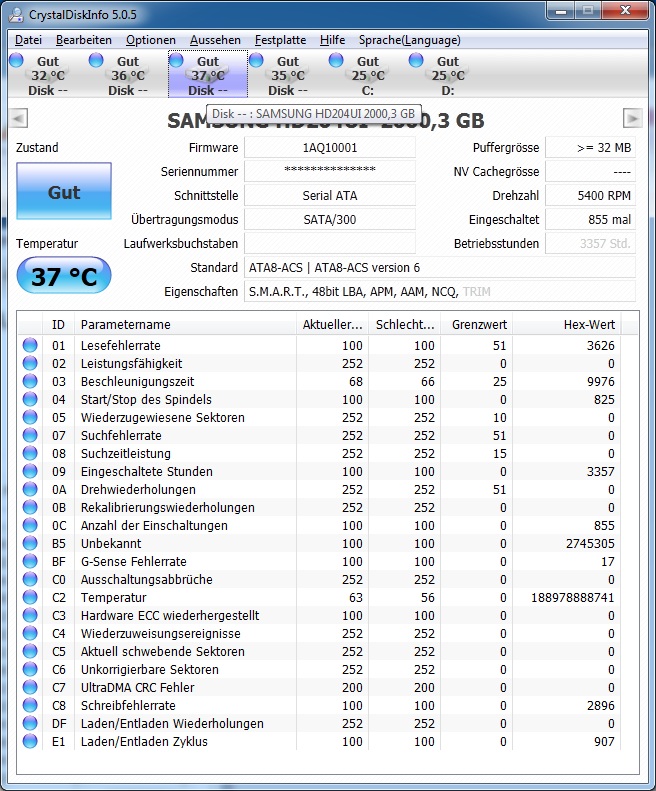Screen dimensions: 656x791
Task: Click the status orb for Suchfehlerrate
Action: coord(30,435)
